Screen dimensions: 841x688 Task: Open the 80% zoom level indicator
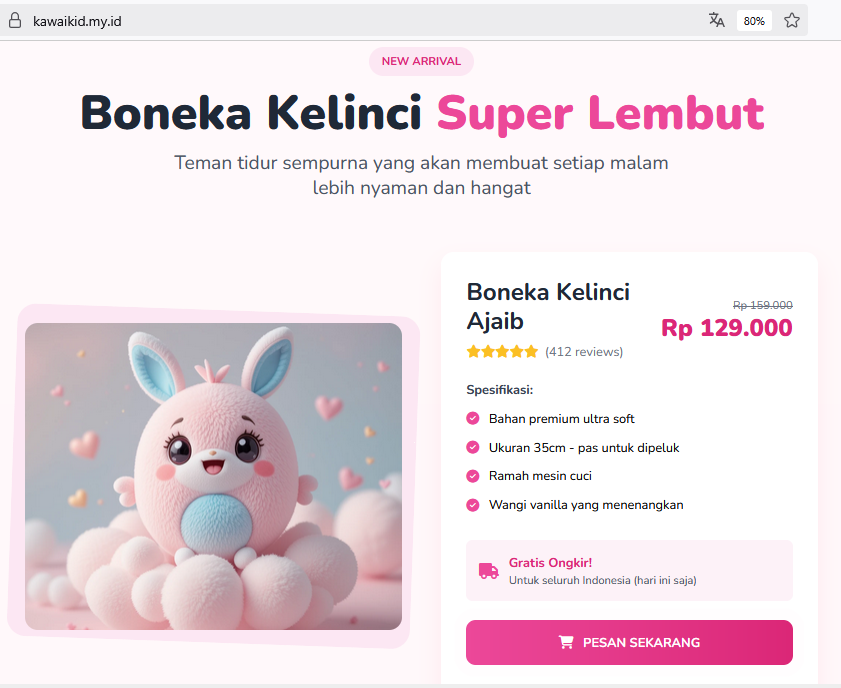[754, 21]
